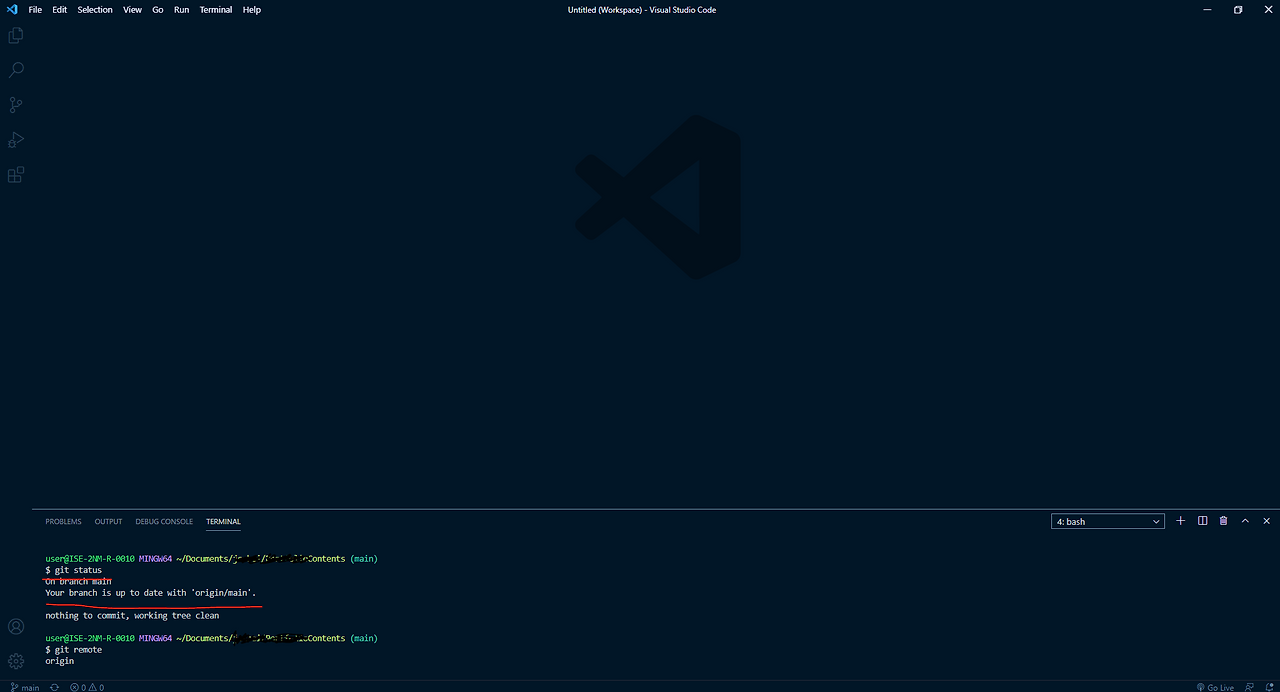This screenshot has width=1280, height=692.
Task: Open the '4: bash' terminal dropdown
Action: click(x=1107, y=520)
